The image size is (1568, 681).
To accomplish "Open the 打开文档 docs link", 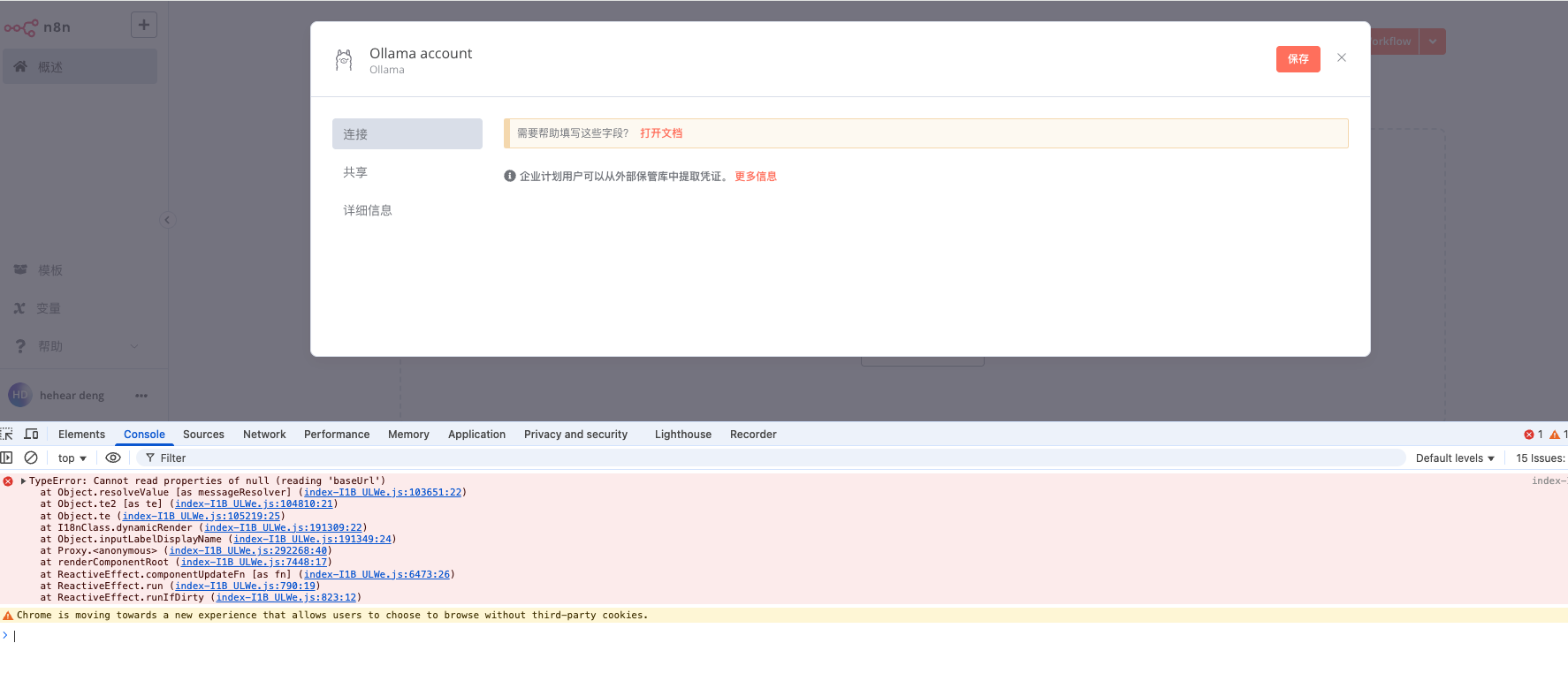I will 661,133.
